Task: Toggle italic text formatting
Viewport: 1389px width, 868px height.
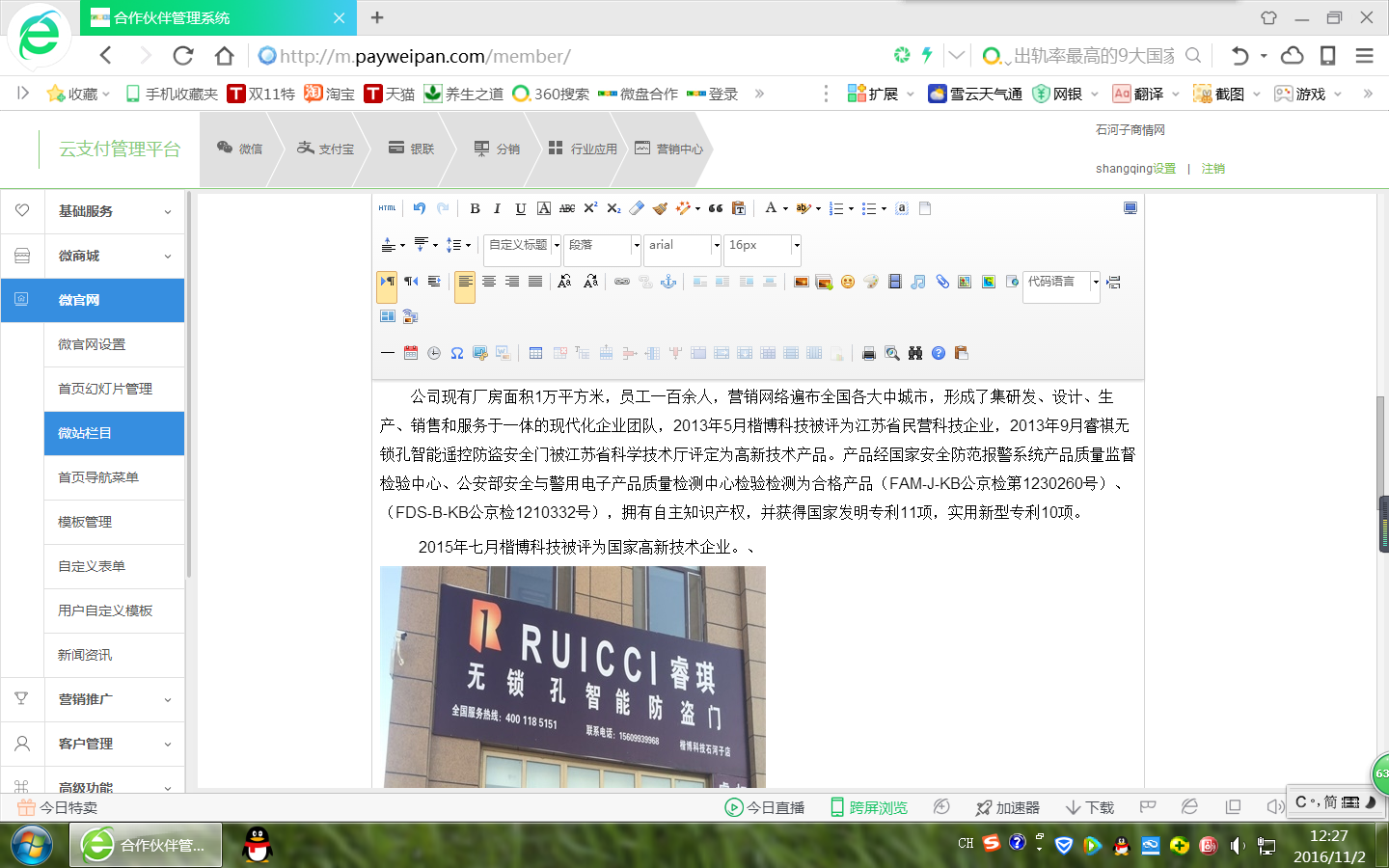Action: (x=497, y=208)
